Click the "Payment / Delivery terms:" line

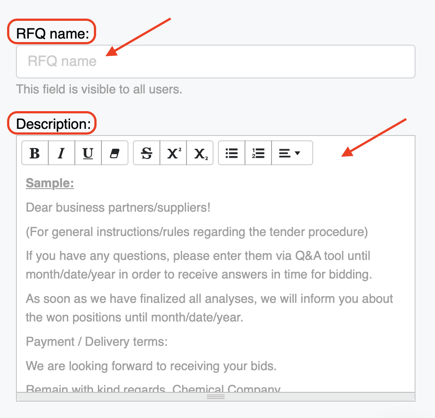[x=97, y=342]
